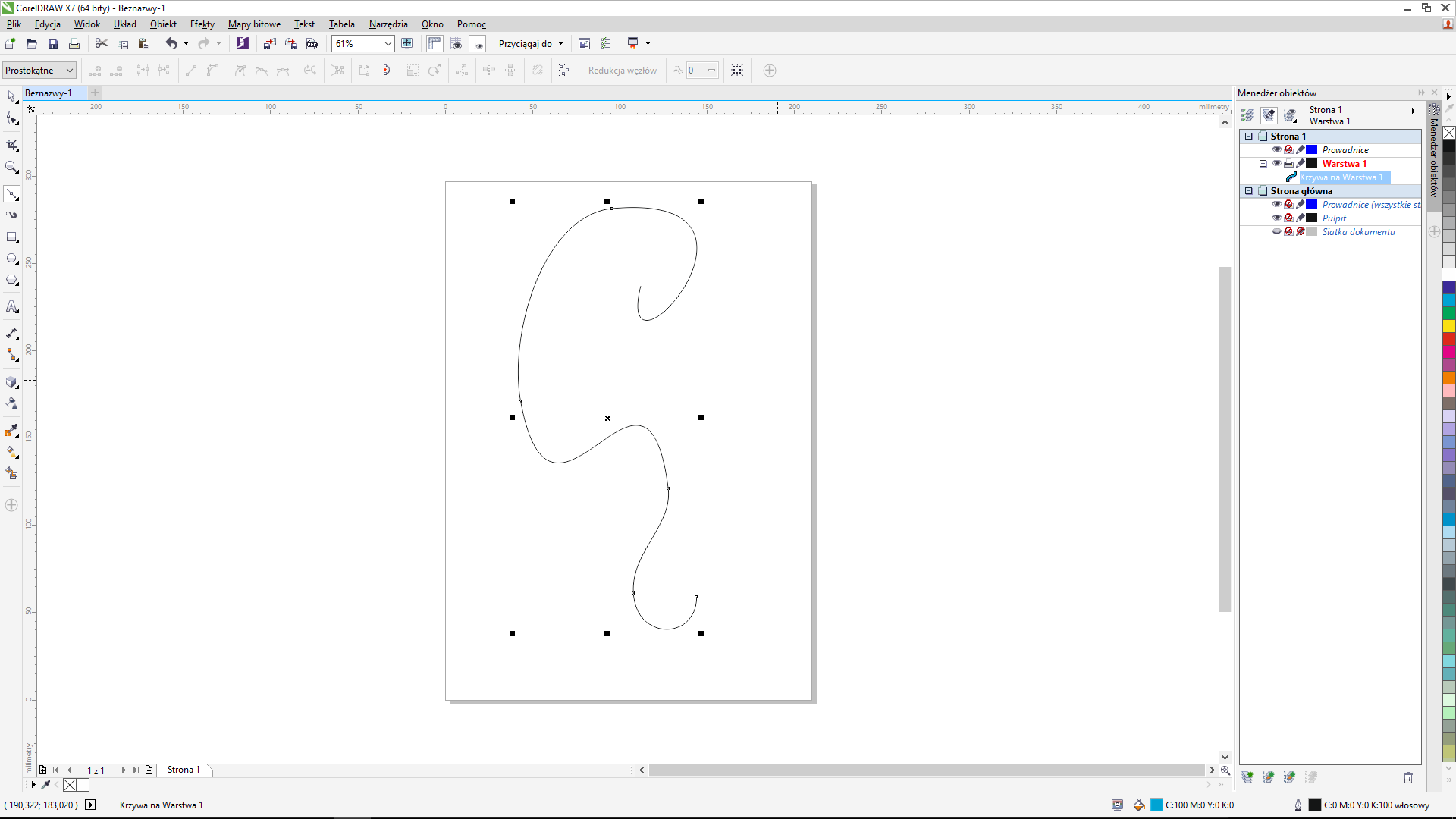Toggle visibility eye of Warstwa 1 layer

click(1276, 164)
